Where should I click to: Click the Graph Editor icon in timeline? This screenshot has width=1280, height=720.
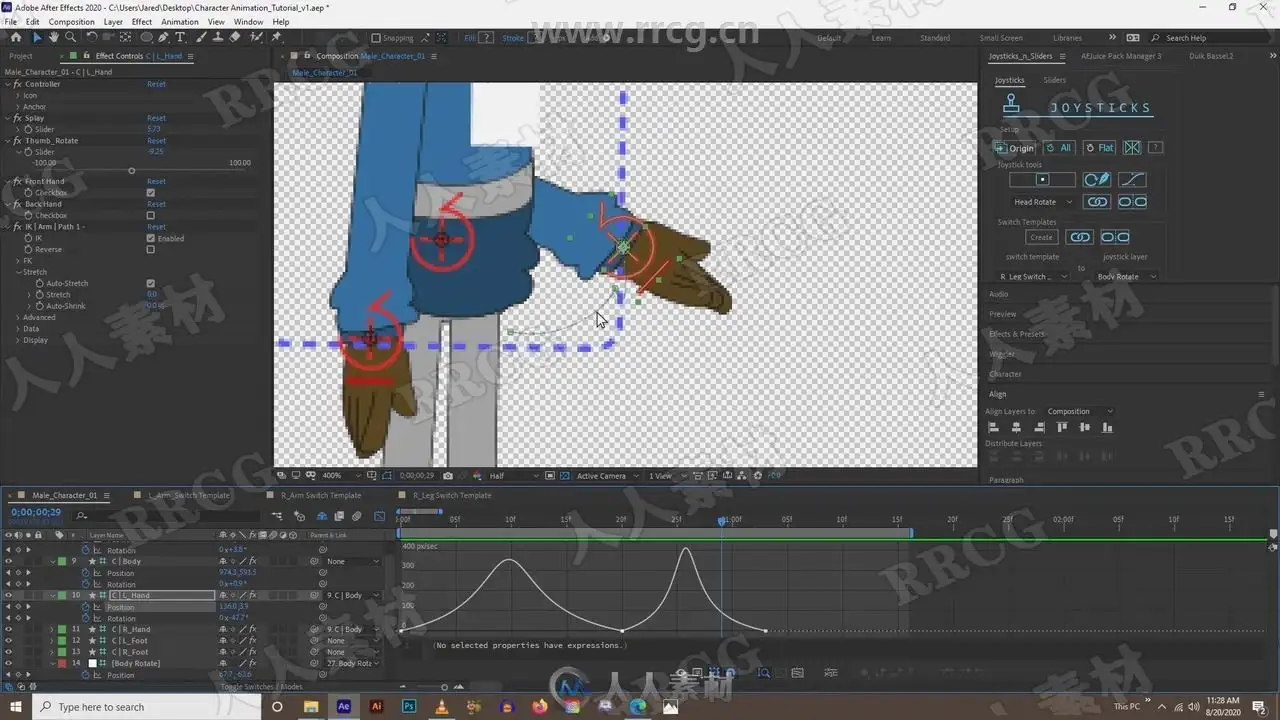click(x=379, y=516)
